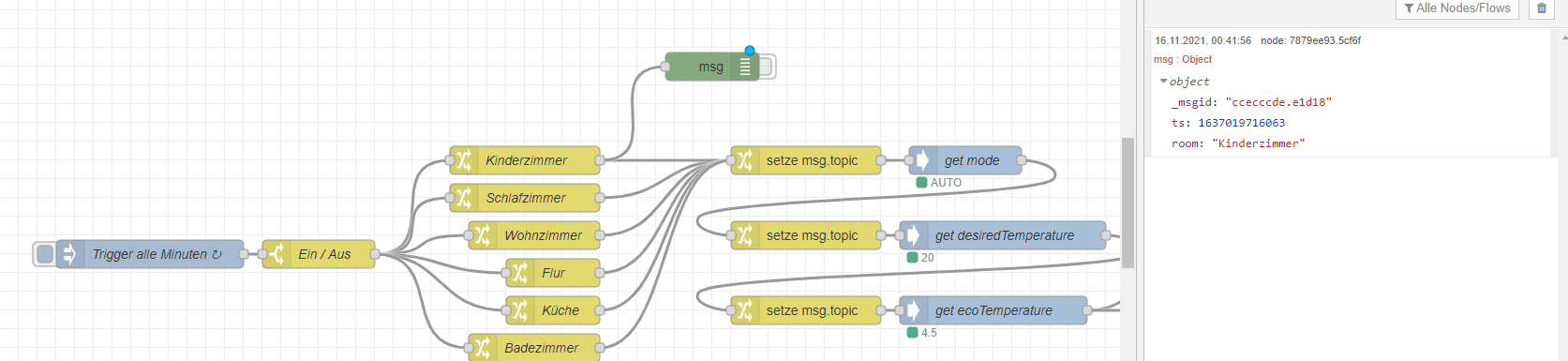This screenshot has width=1568, height=361.
Task: Click the inject button on Trigger alle Minuten node
Action: click(44, 254)
